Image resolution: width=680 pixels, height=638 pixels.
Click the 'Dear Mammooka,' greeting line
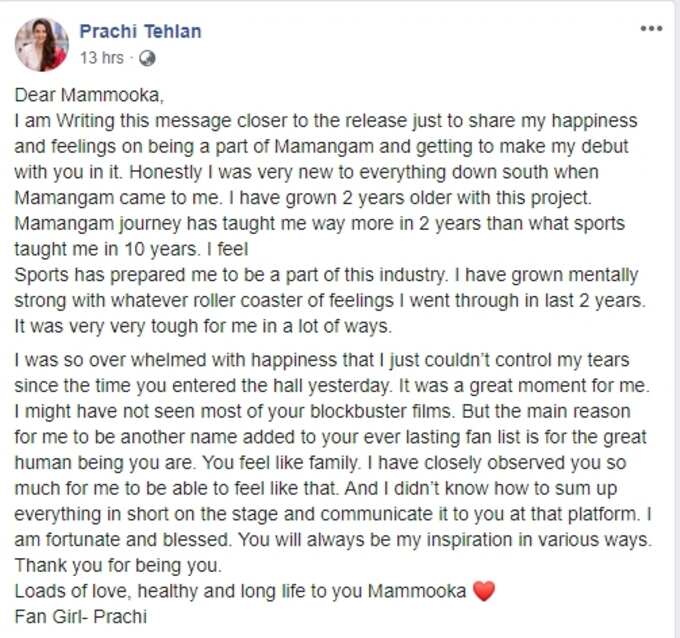(x=89, y=95)
